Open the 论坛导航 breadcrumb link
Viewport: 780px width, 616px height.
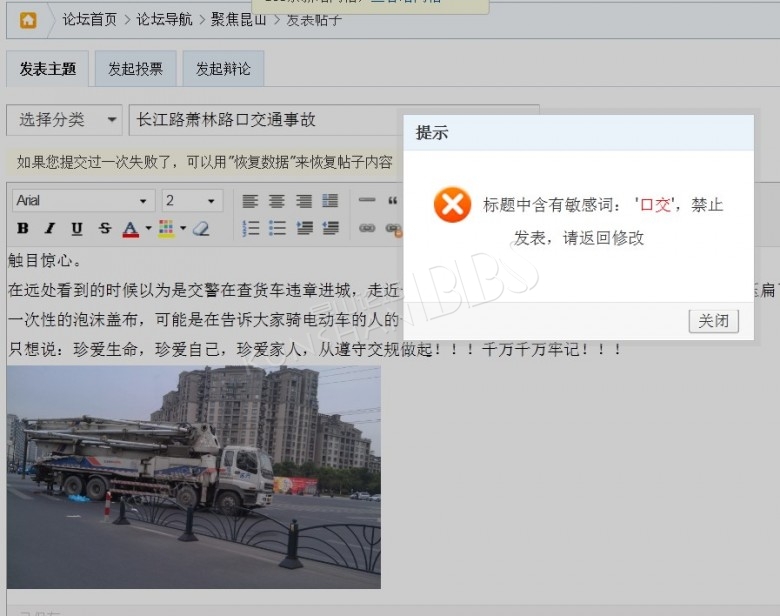point(164,19)
